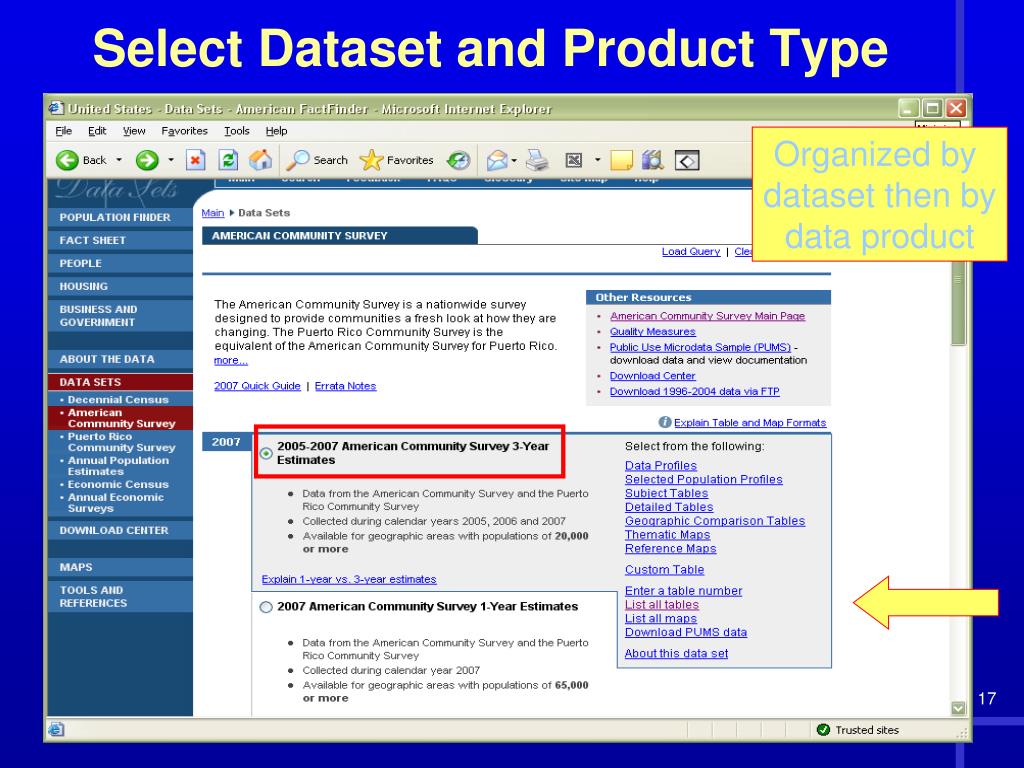Click Explain 1-year vs. 3-year estimates link
1024x768 pixels.
[349, 579]
